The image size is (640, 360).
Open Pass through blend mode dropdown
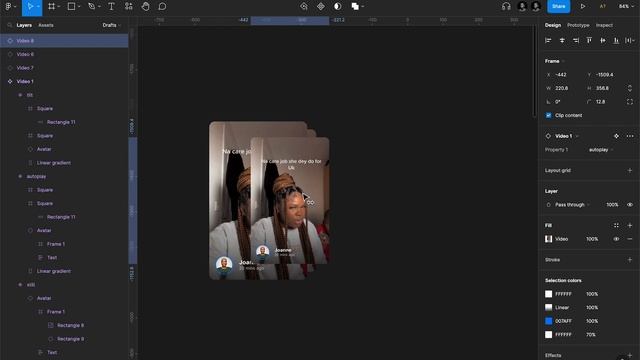click(x=572, y=205)
